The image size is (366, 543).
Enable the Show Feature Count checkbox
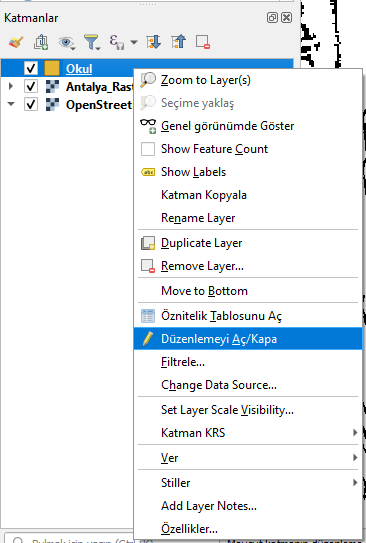tap(148, 149)
